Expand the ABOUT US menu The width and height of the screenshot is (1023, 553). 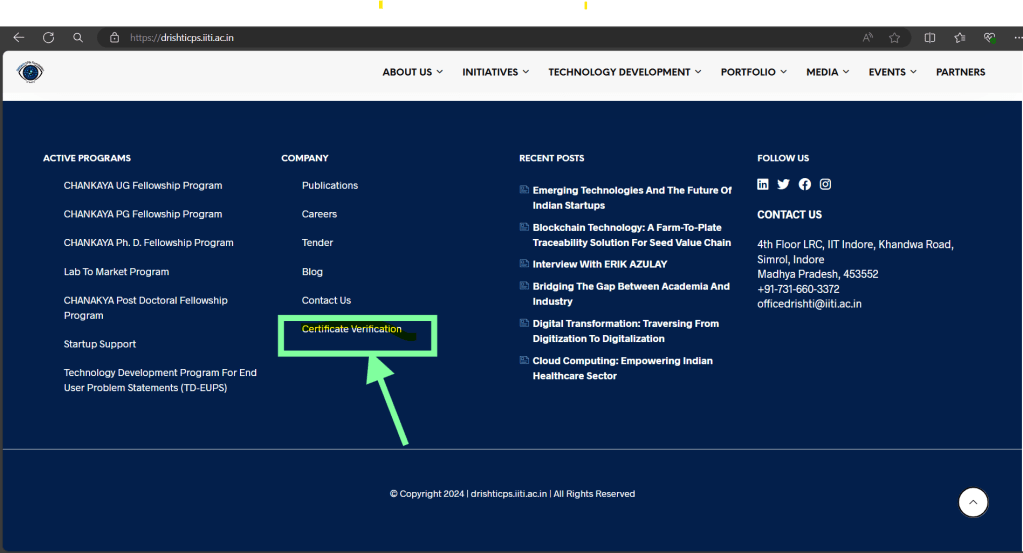coord(414,72)
